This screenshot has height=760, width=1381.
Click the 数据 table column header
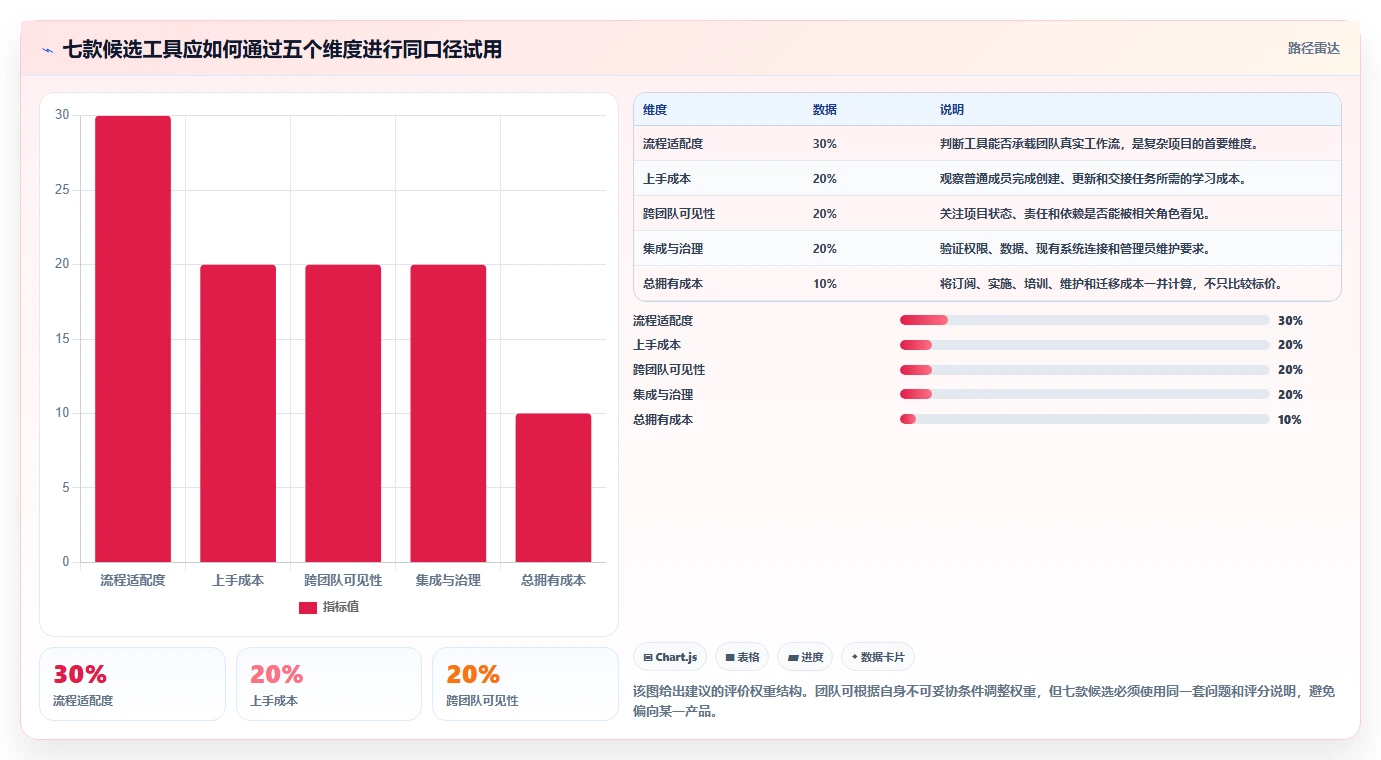tap(825, 109)
